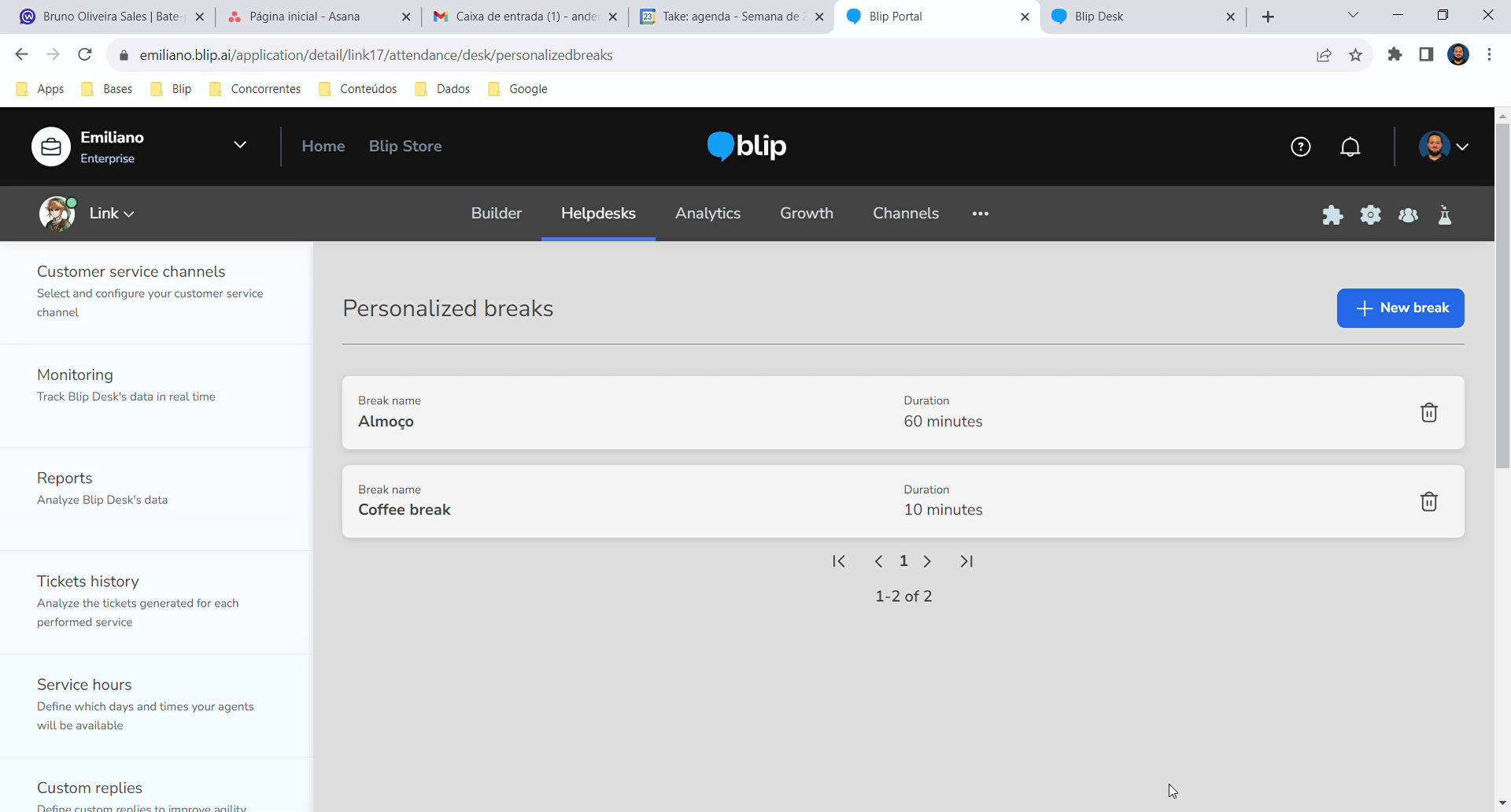Open more options three-dot menu

980,213
